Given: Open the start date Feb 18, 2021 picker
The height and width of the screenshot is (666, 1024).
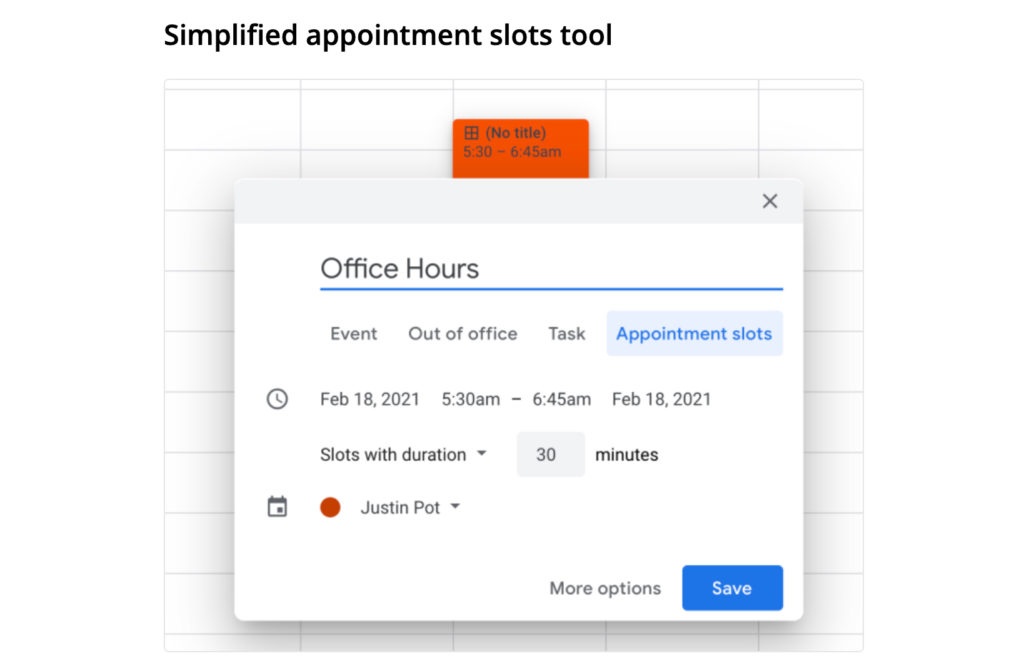Looking at the screenshot, I should tap(370, 399).
